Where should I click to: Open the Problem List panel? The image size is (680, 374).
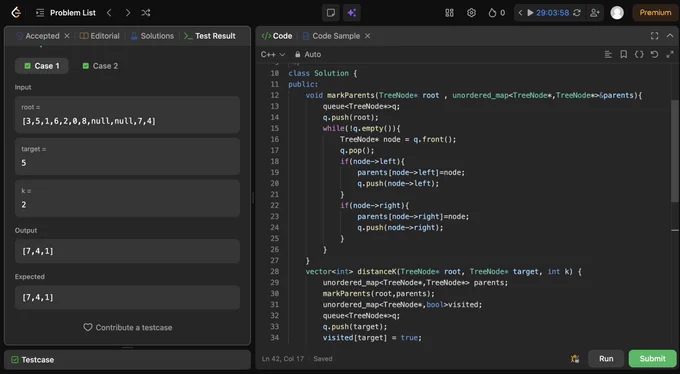(x=65, y=13)
